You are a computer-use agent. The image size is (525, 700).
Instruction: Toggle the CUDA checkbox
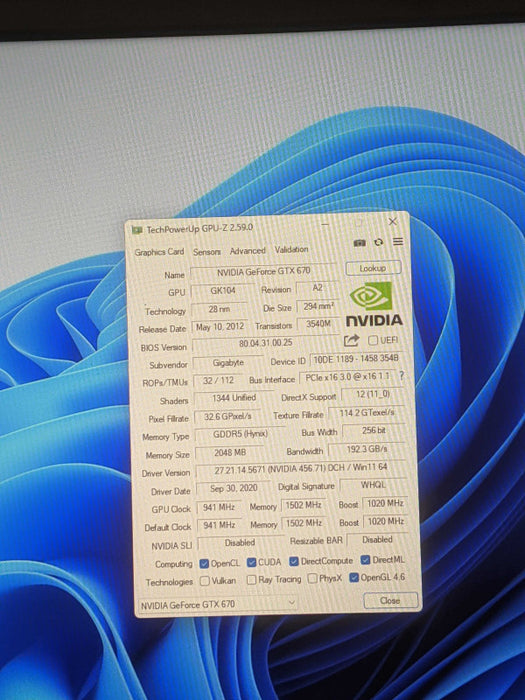click(252, 562)
